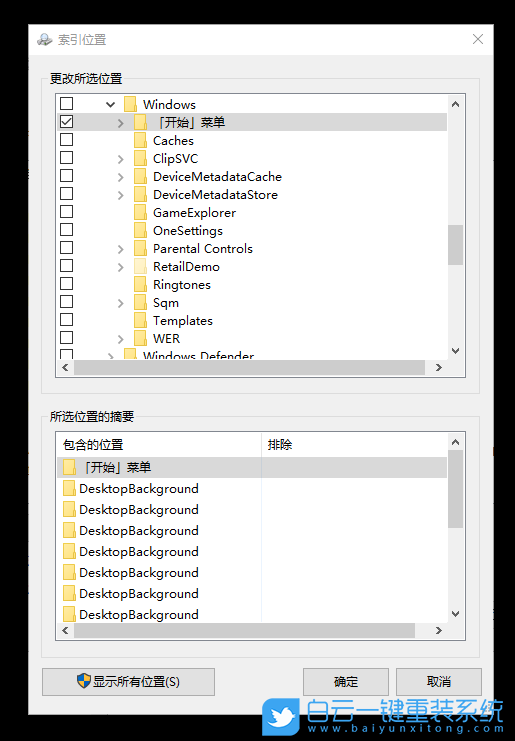515x741 pixels.
Task: Tick the Caches checkbox
Action: point(67,139)
